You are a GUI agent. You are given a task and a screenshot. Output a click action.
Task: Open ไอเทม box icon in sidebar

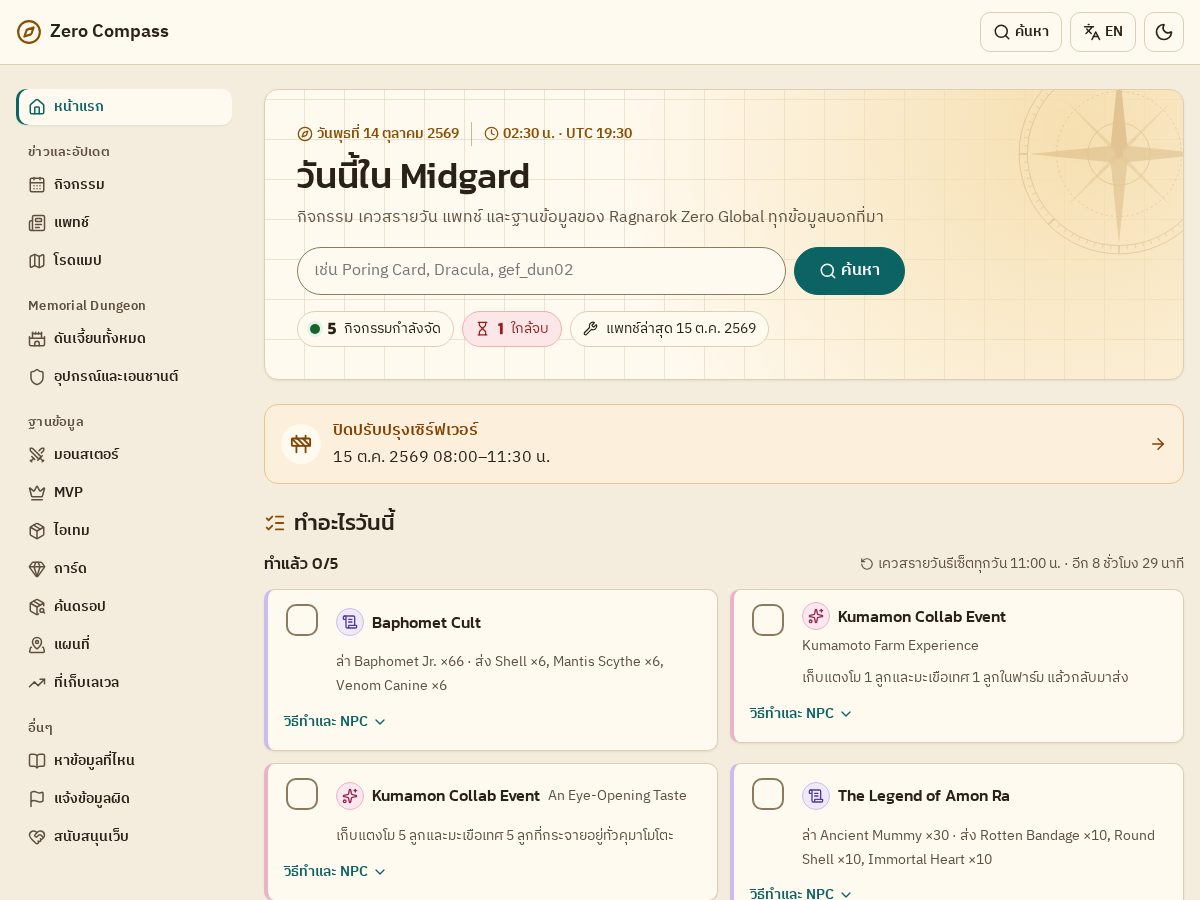click(37, 530)
